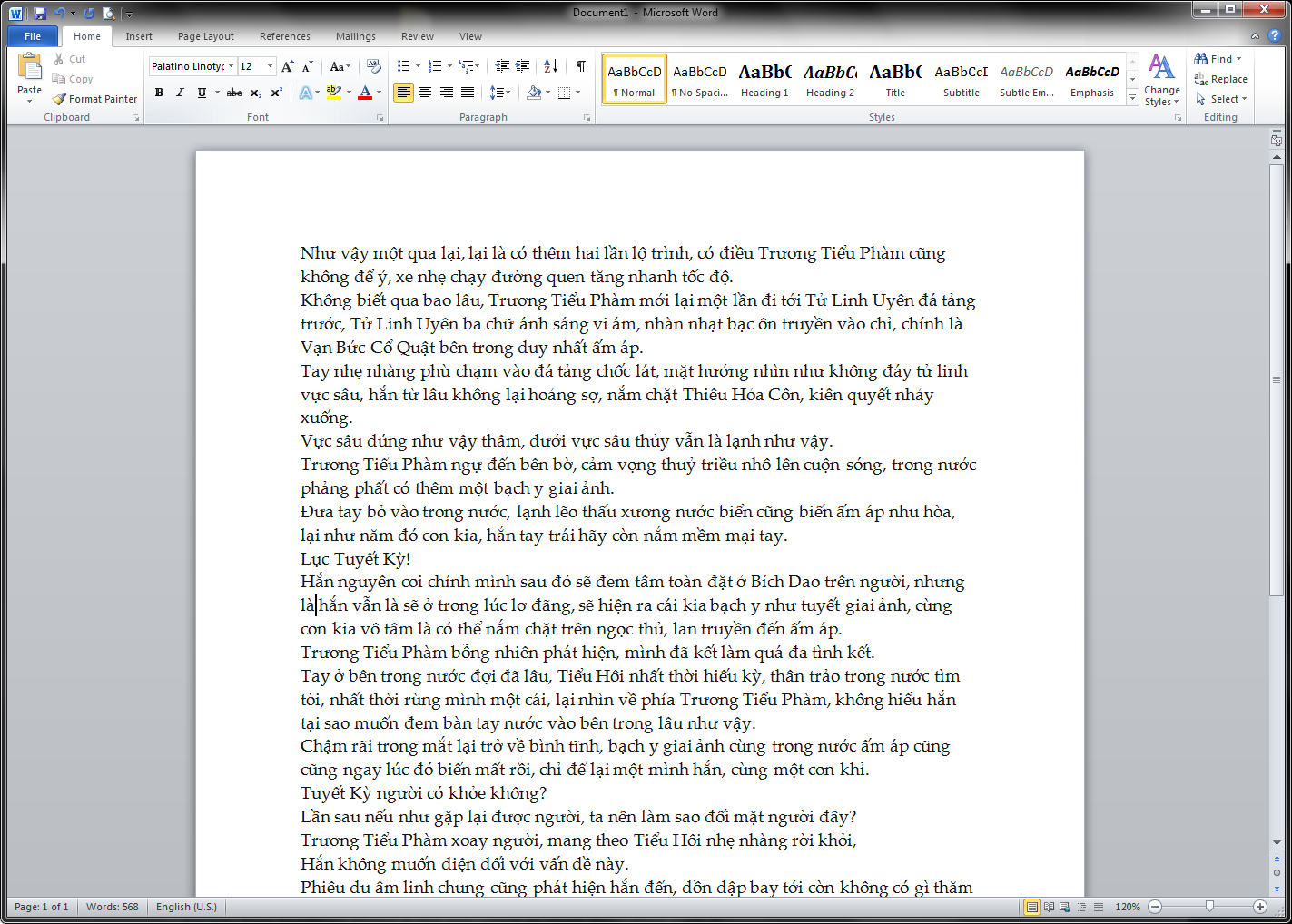
Task: Apply the Heading 1 style
Action: pyautogui.click(x=764, y=80)
